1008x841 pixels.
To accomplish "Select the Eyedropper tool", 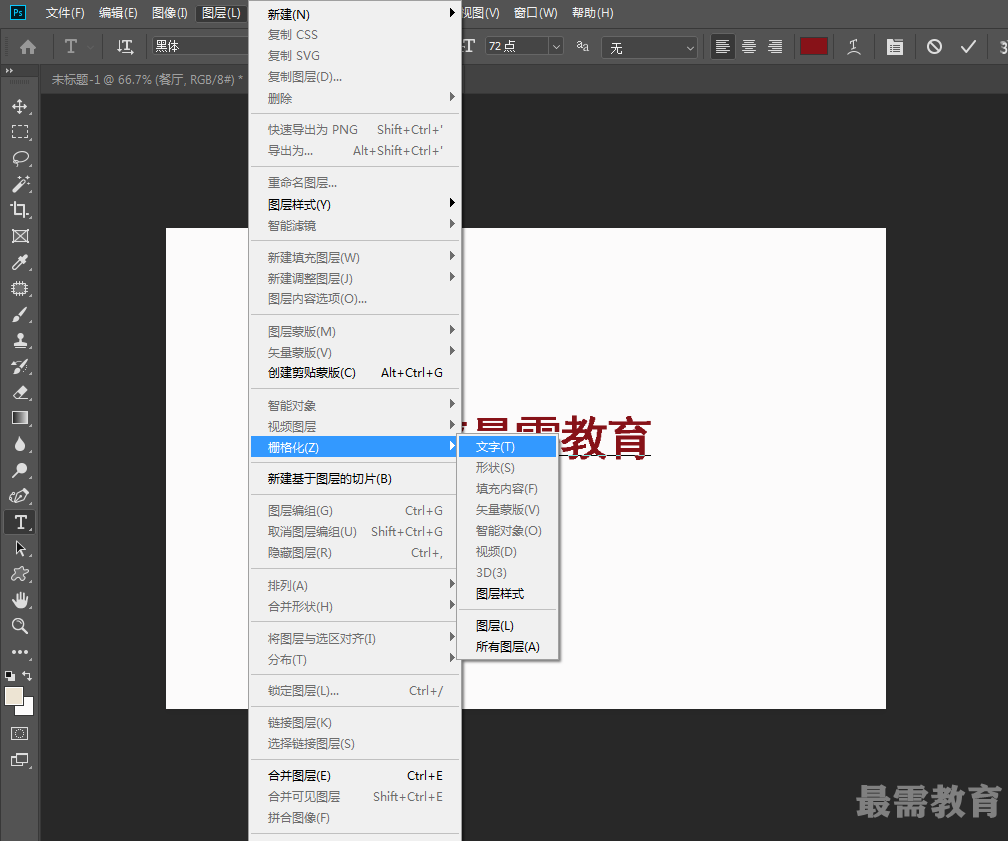I will (x=20, y=262).
